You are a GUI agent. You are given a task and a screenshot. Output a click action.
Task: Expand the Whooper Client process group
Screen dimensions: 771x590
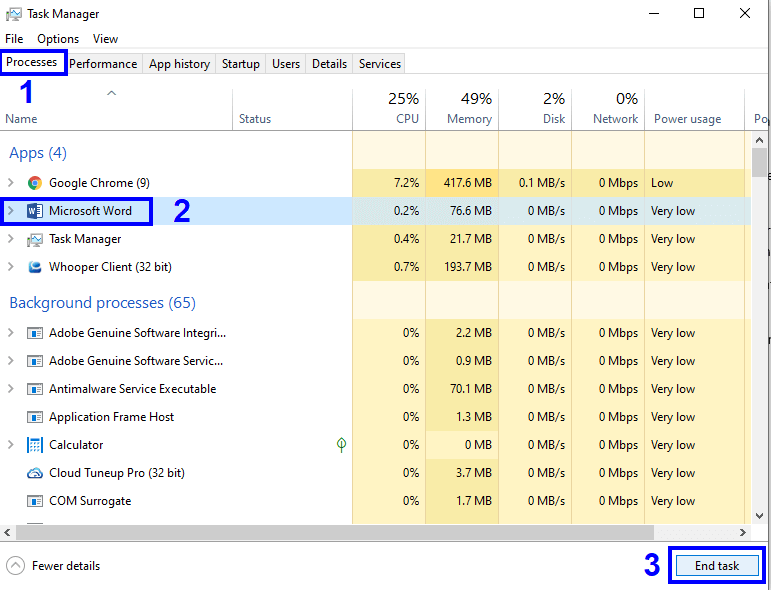pos(10,267)
